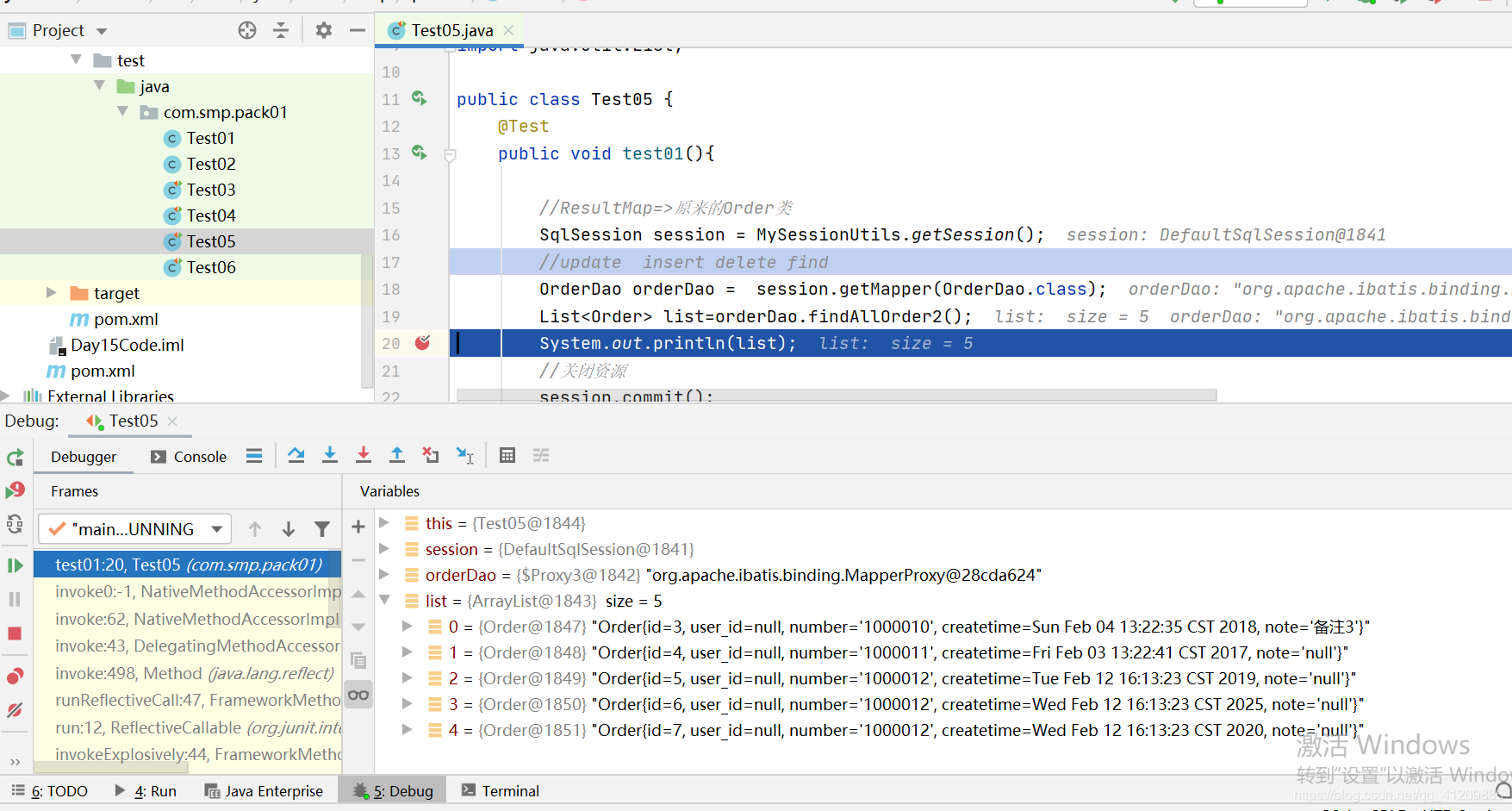
Task: Click New Watch plus icon
Action: point(358,527)
